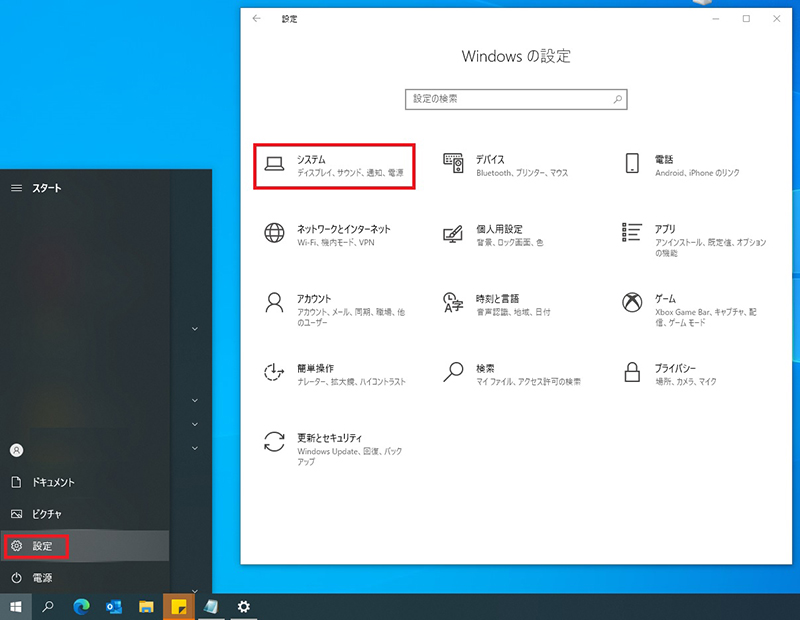Click 'Wi-Fi、機内モード、VPN' description text
Viewport: 800px width, 620px height.
(336, 243)
